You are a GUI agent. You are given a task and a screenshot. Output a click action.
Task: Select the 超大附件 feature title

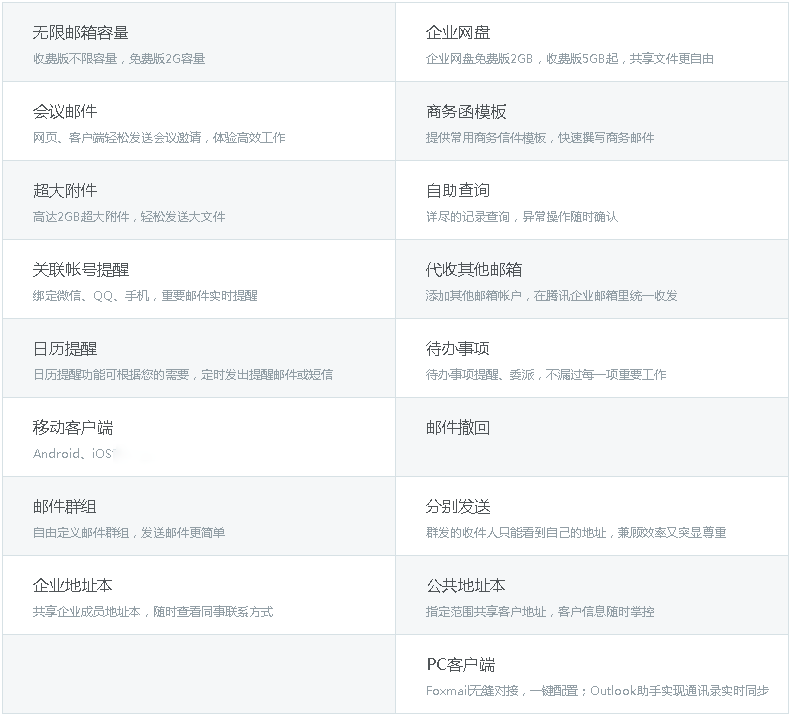(x=65, y=191)
